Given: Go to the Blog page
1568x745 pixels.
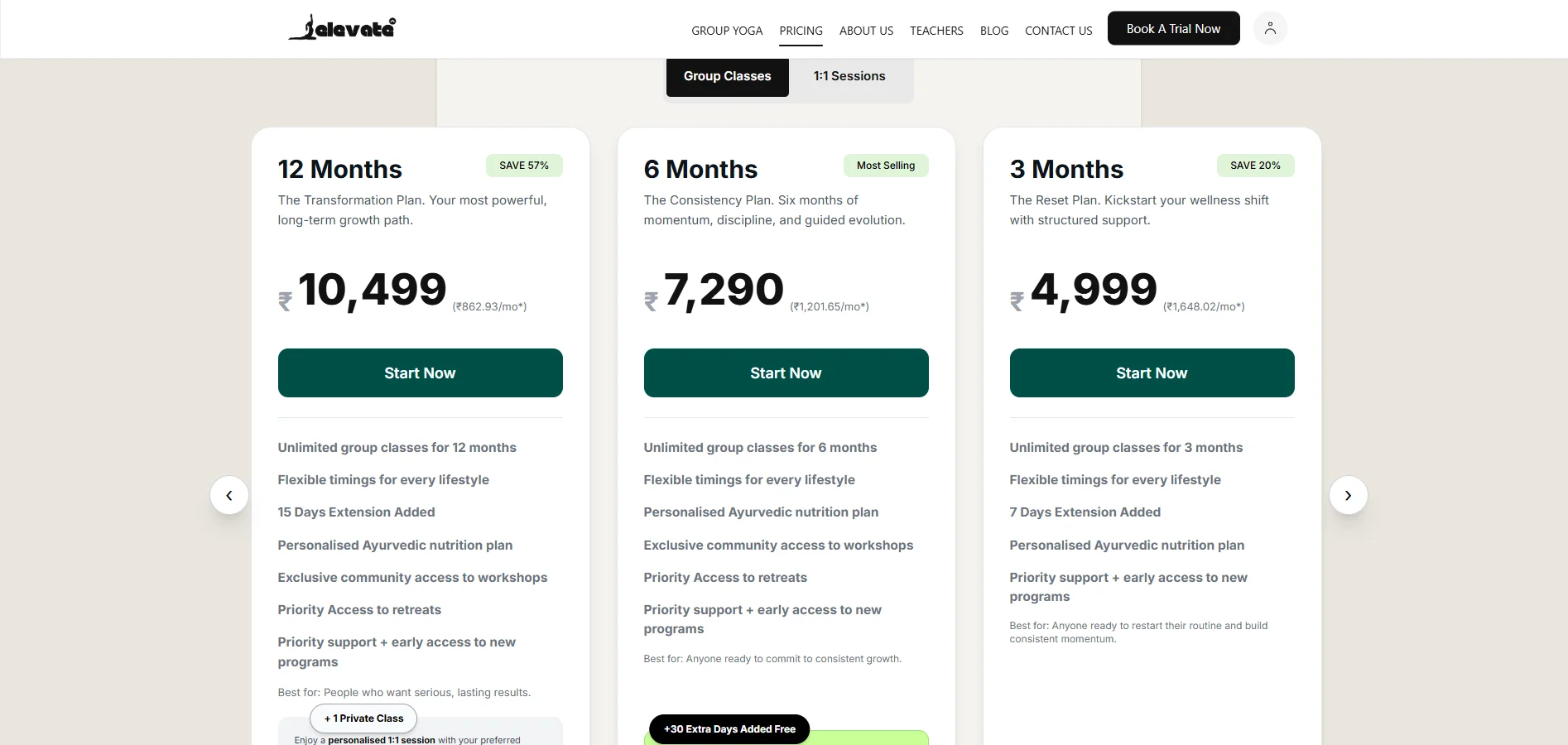Looking at the screenshot, I should point(994,31).
